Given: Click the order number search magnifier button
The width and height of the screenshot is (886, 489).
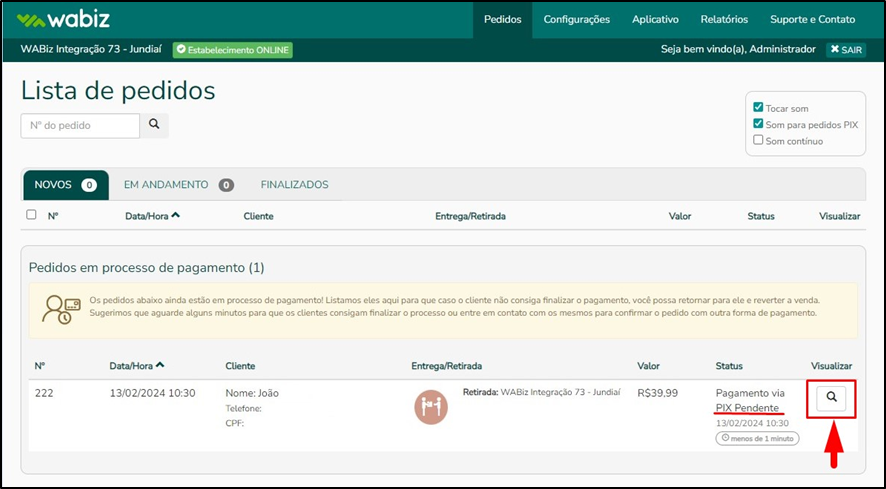Looking at the screenshot, I should (x=154, y=125).
